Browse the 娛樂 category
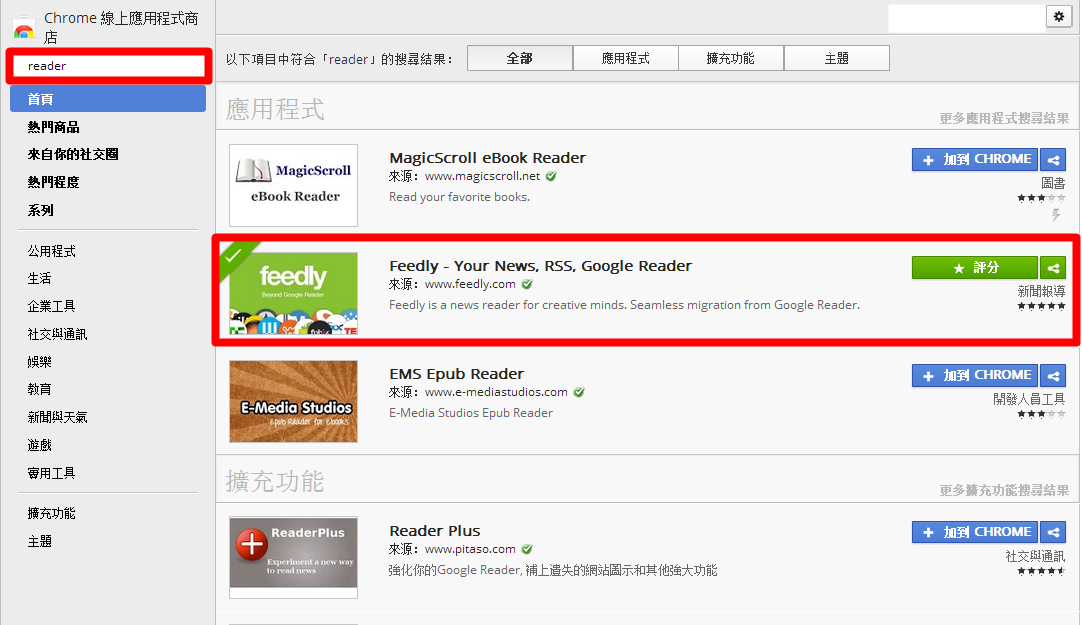The height and width of the screenshot is (625, 1082). tap(39, 362)
